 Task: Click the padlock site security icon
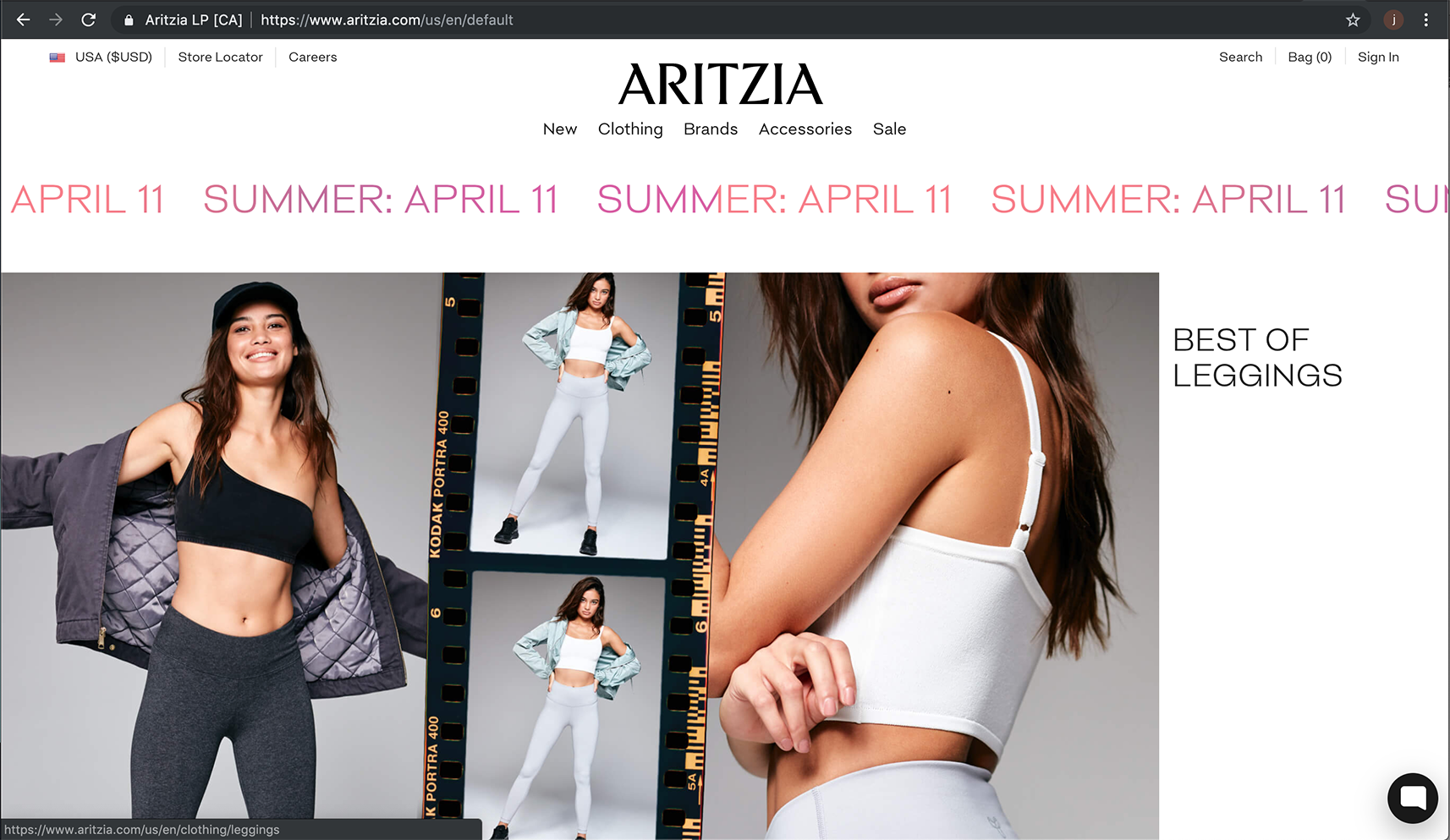click(x=129, y=19)
